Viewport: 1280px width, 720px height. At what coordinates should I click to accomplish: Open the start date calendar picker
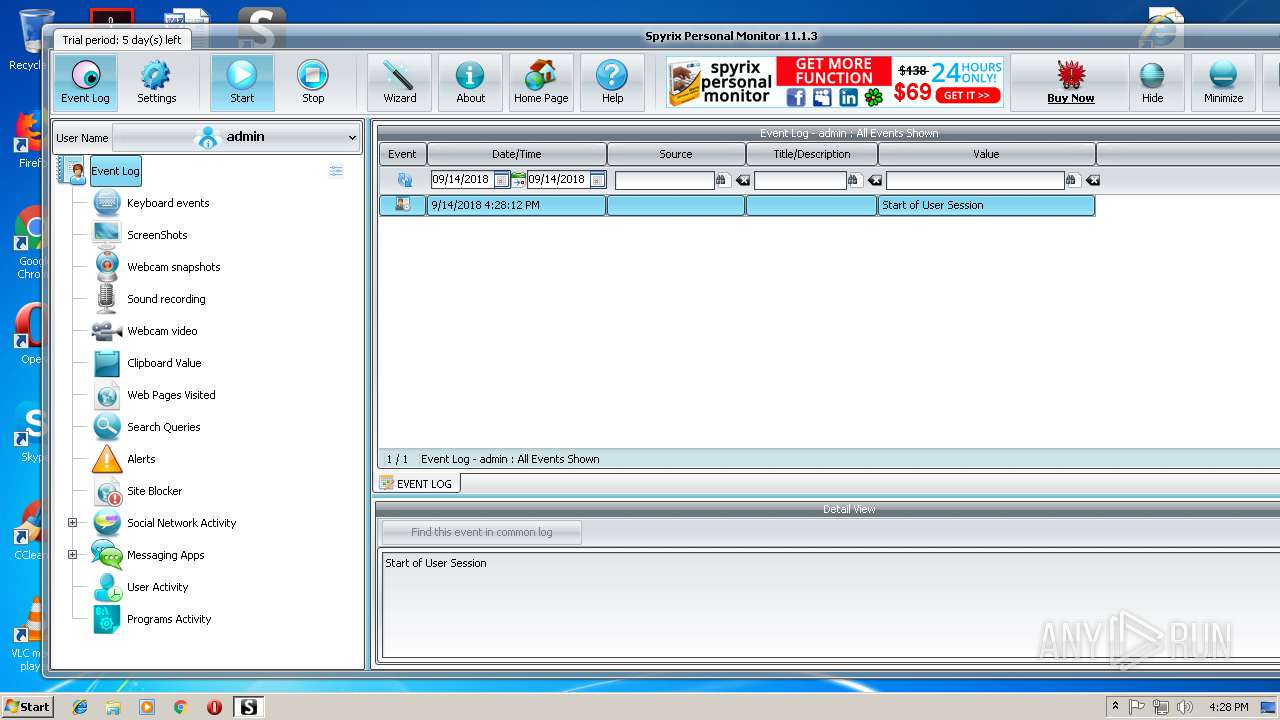point(501,180)
